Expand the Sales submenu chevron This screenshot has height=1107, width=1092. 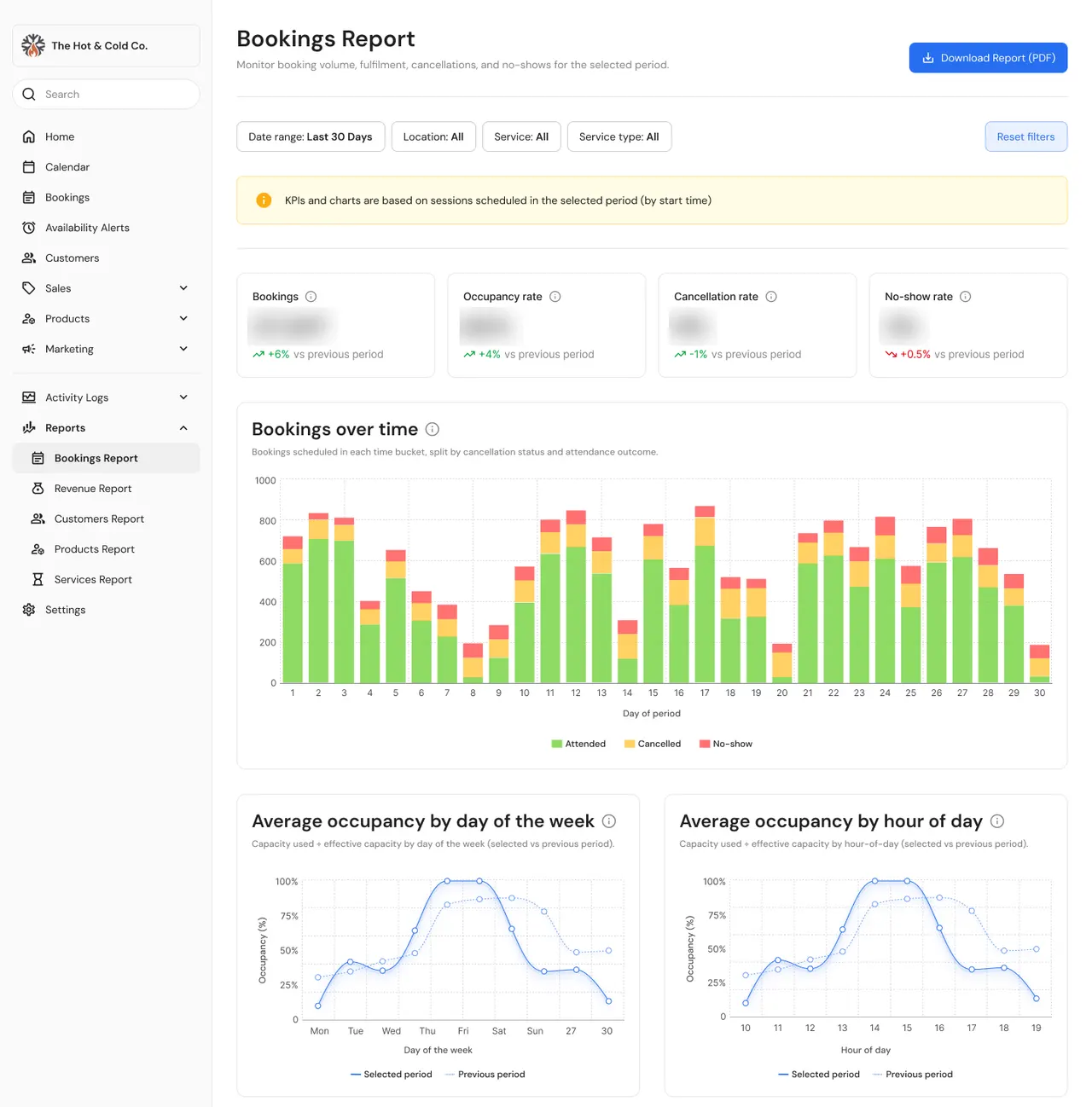click(183, 288)
